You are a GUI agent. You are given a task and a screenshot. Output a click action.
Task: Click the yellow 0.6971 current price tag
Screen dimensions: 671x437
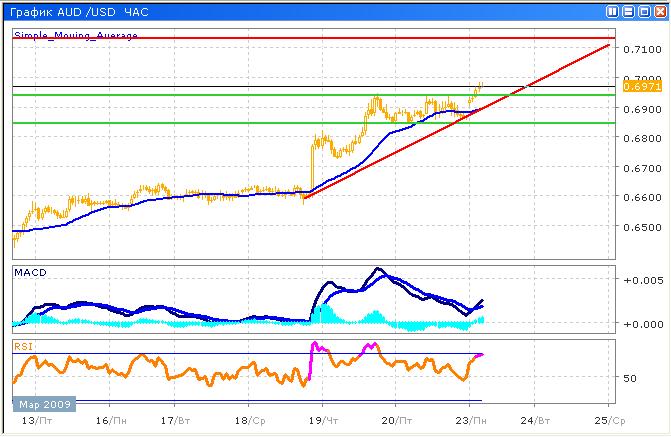pos(640,88)
